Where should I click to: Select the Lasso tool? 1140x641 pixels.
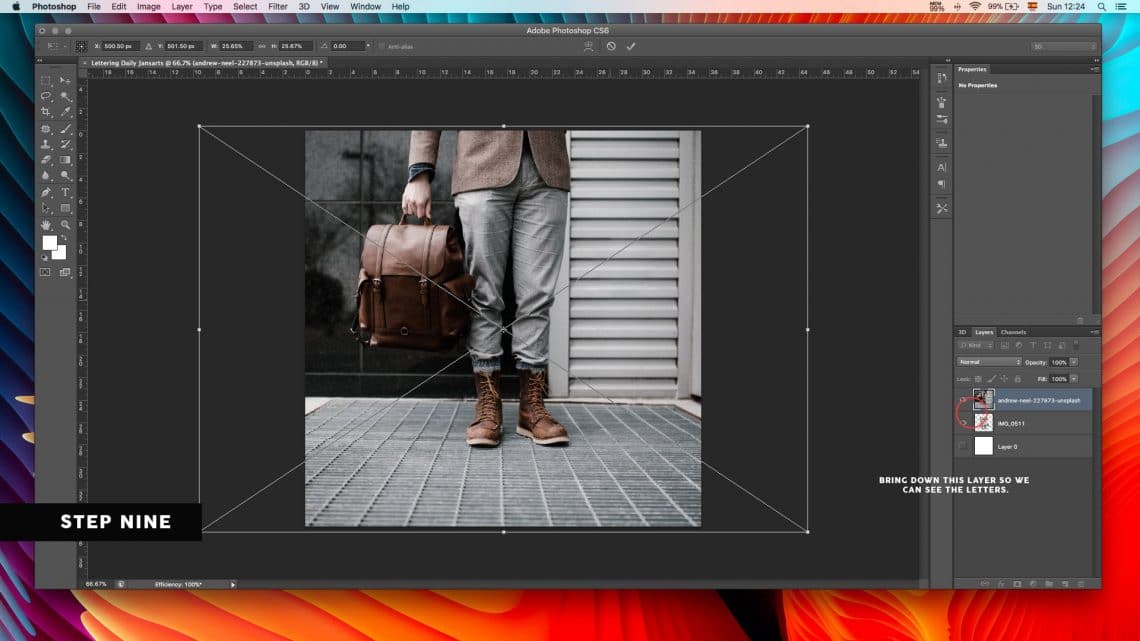pos(46,97)
